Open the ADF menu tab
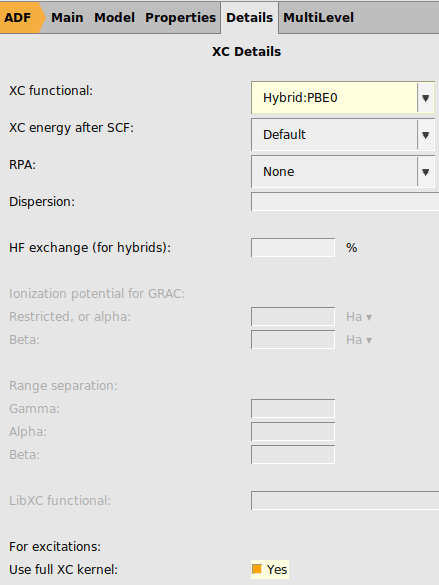The height and width of the screenshot is (585, 439). [19, 18]
